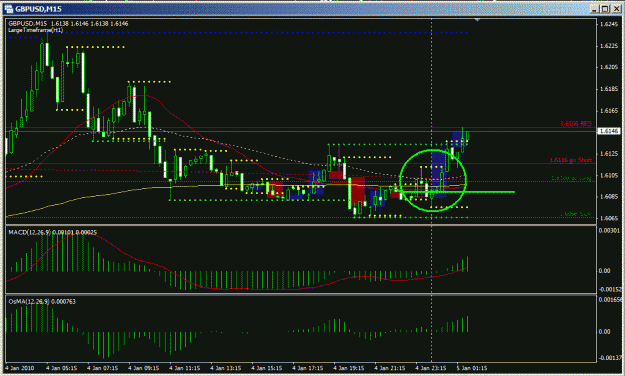Click price scale value 1.6245
The height and width of the screenshot is (376, 625).
point(609,24)
